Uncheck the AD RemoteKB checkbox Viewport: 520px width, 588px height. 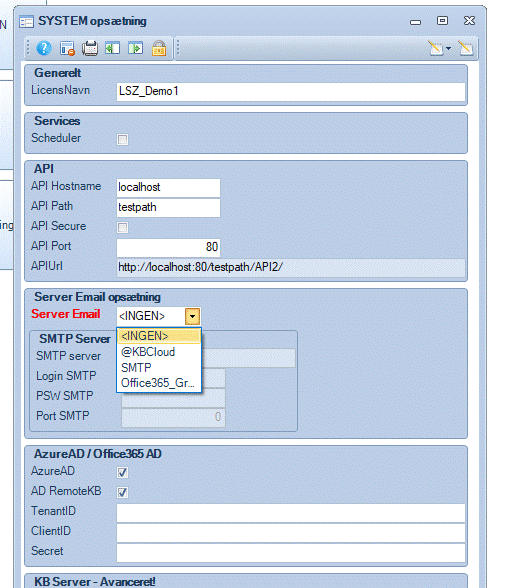(122, 492)
